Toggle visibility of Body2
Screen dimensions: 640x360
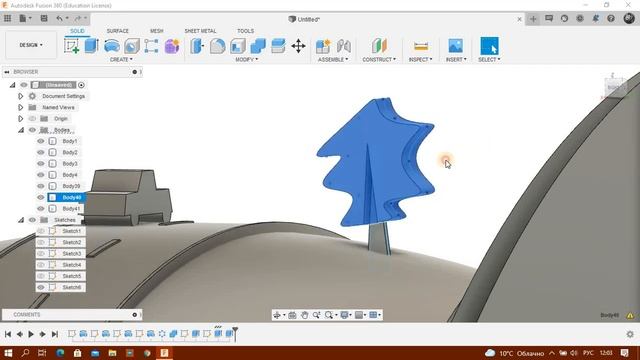click(x=40, y=152)
